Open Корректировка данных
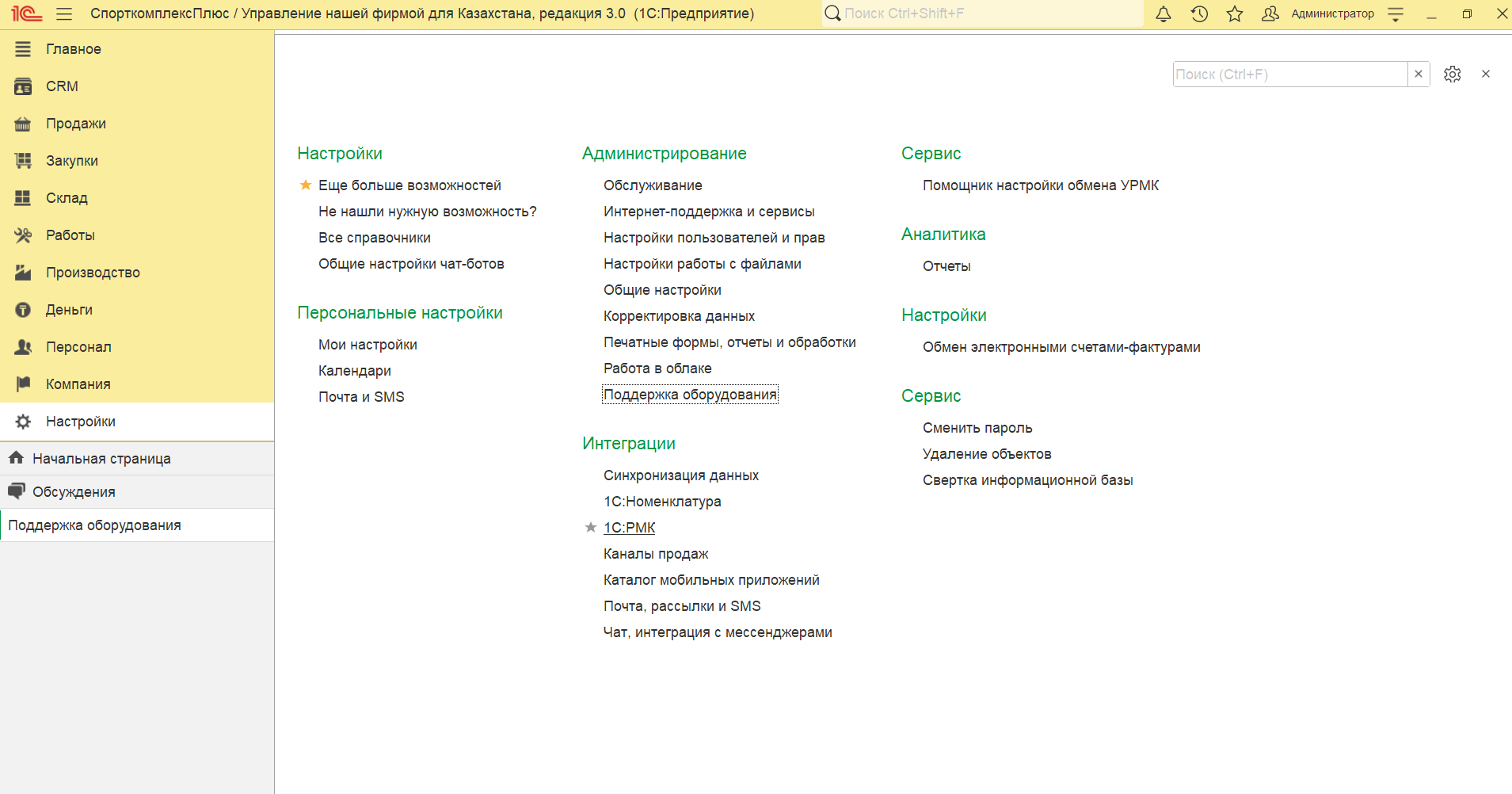This screenshot has height=794, width=1512. coord(679,316)
